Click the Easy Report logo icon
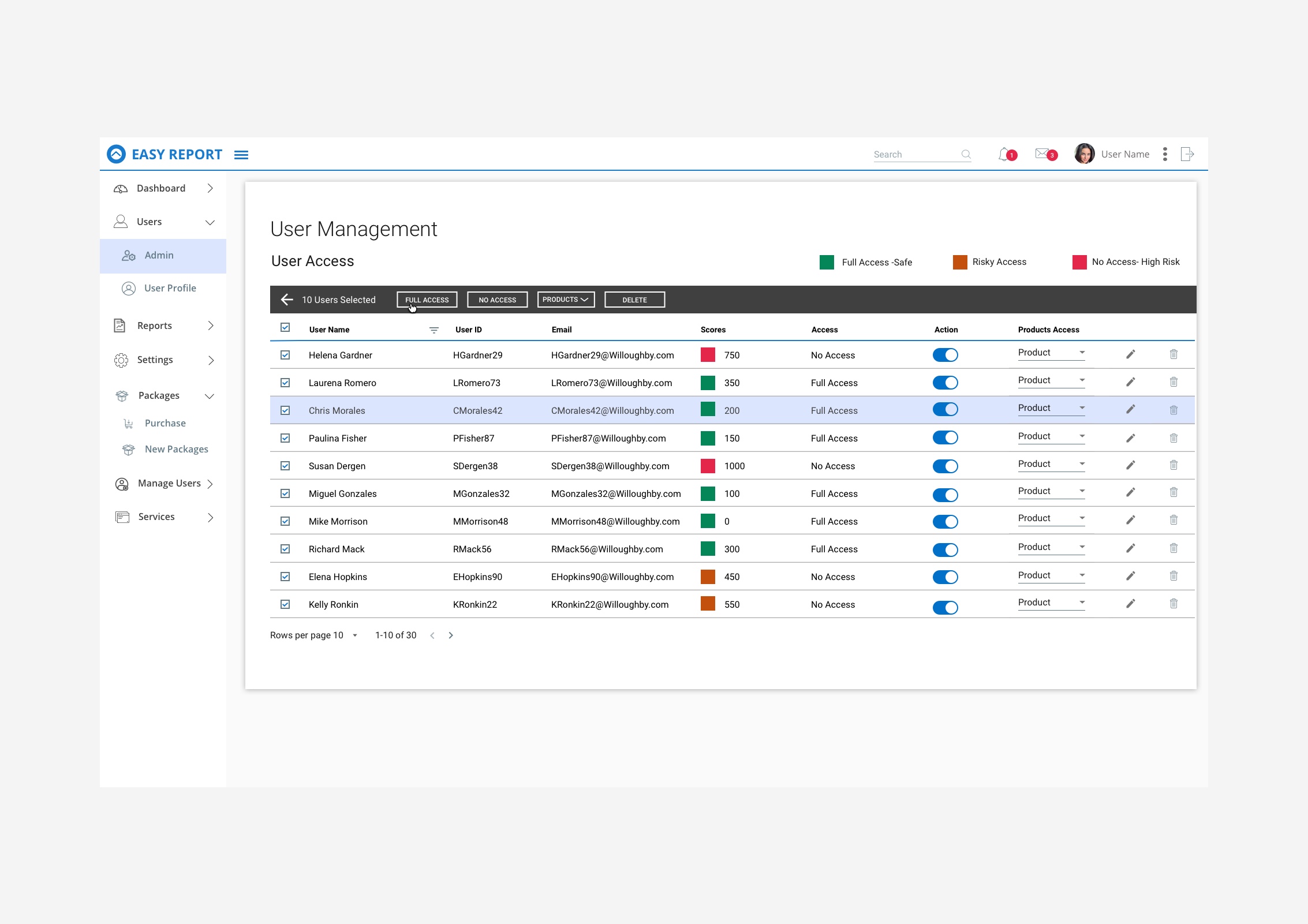Screen dimensions: 1308x924 click(117, 154)
